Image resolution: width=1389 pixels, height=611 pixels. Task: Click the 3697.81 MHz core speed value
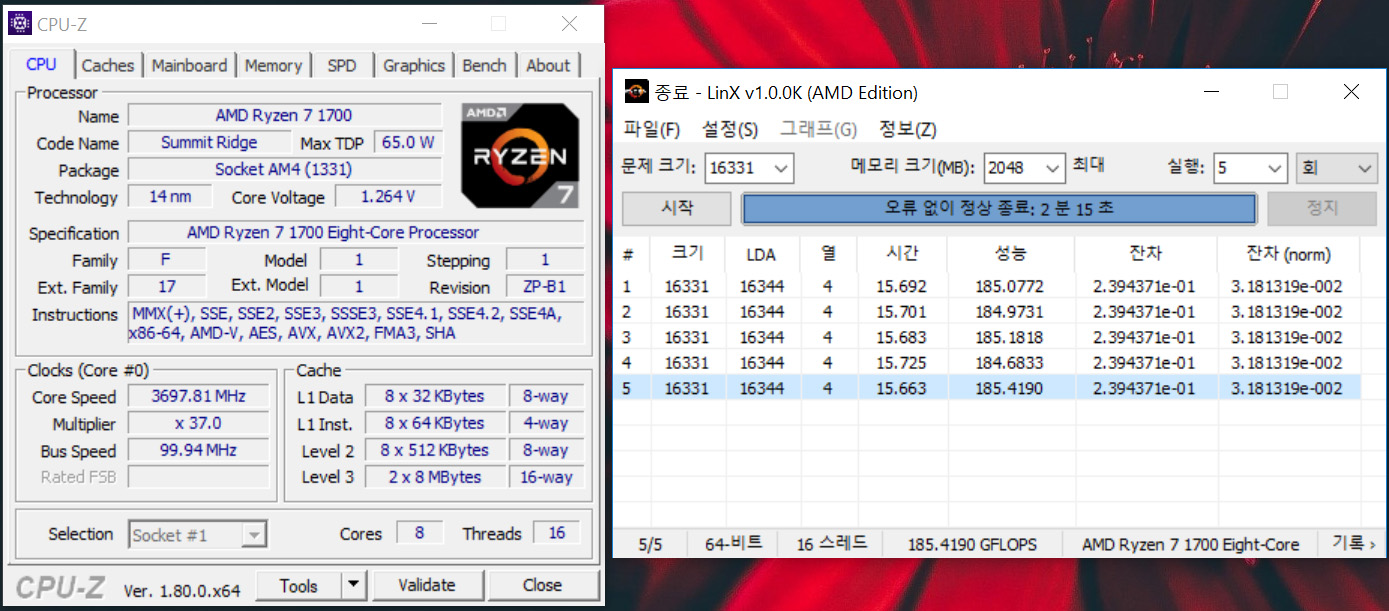(198, 396)
